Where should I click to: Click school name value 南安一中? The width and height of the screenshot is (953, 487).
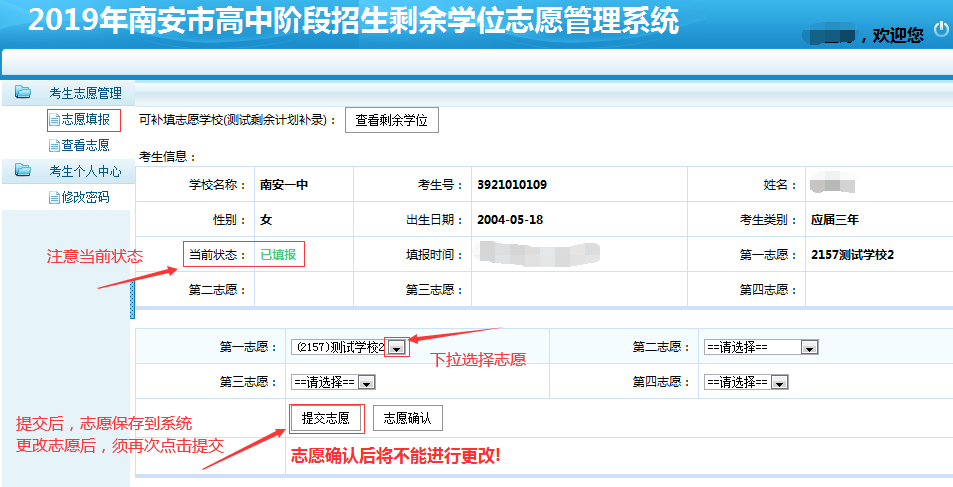coord(284,185)
